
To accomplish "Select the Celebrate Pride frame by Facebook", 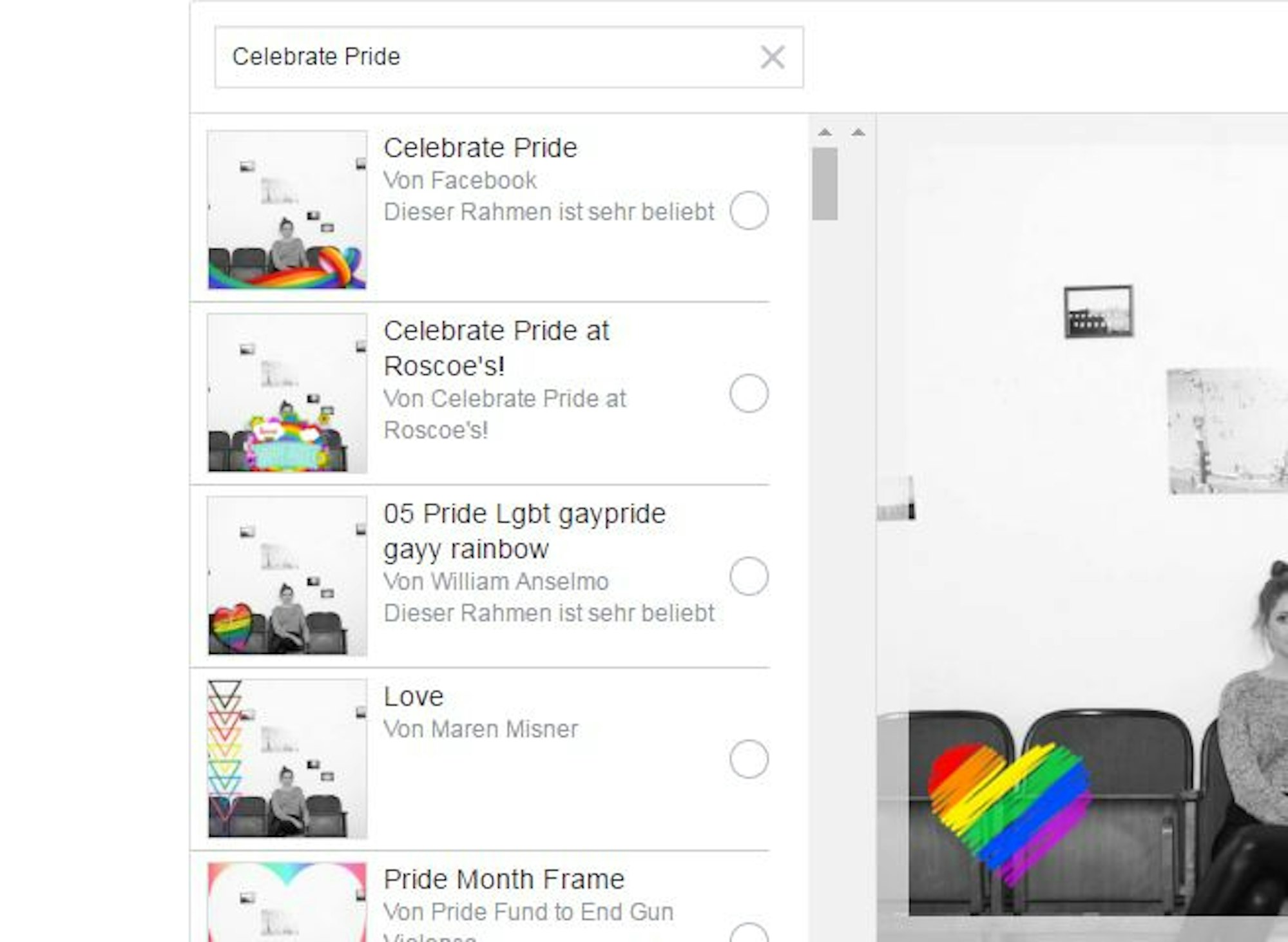I will click(x=749, y=211).
